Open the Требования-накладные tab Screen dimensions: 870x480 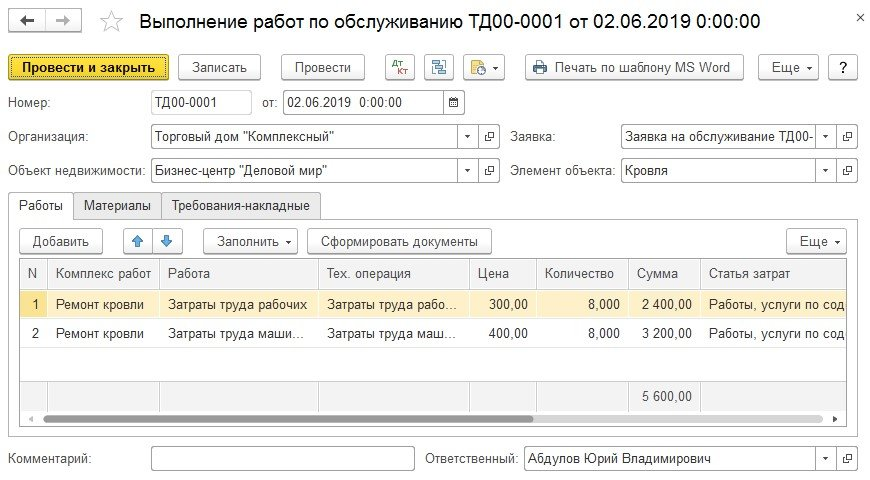[241, 206]
